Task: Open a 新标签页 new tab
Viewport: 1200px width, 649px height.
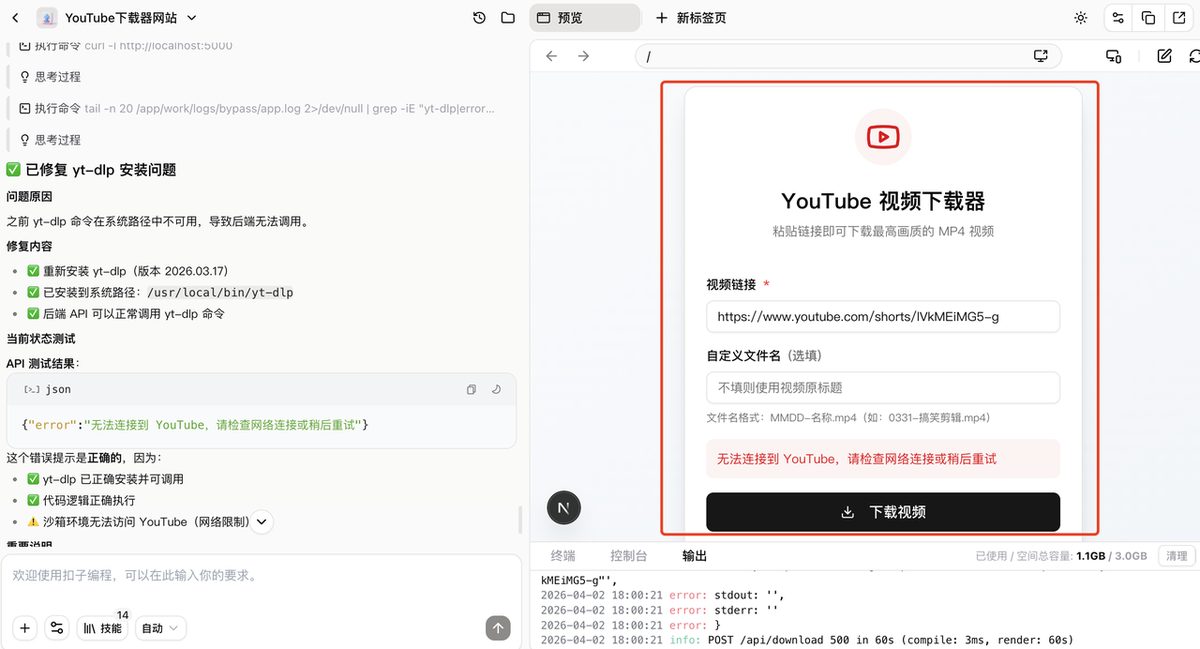Action: click(691, 18)
